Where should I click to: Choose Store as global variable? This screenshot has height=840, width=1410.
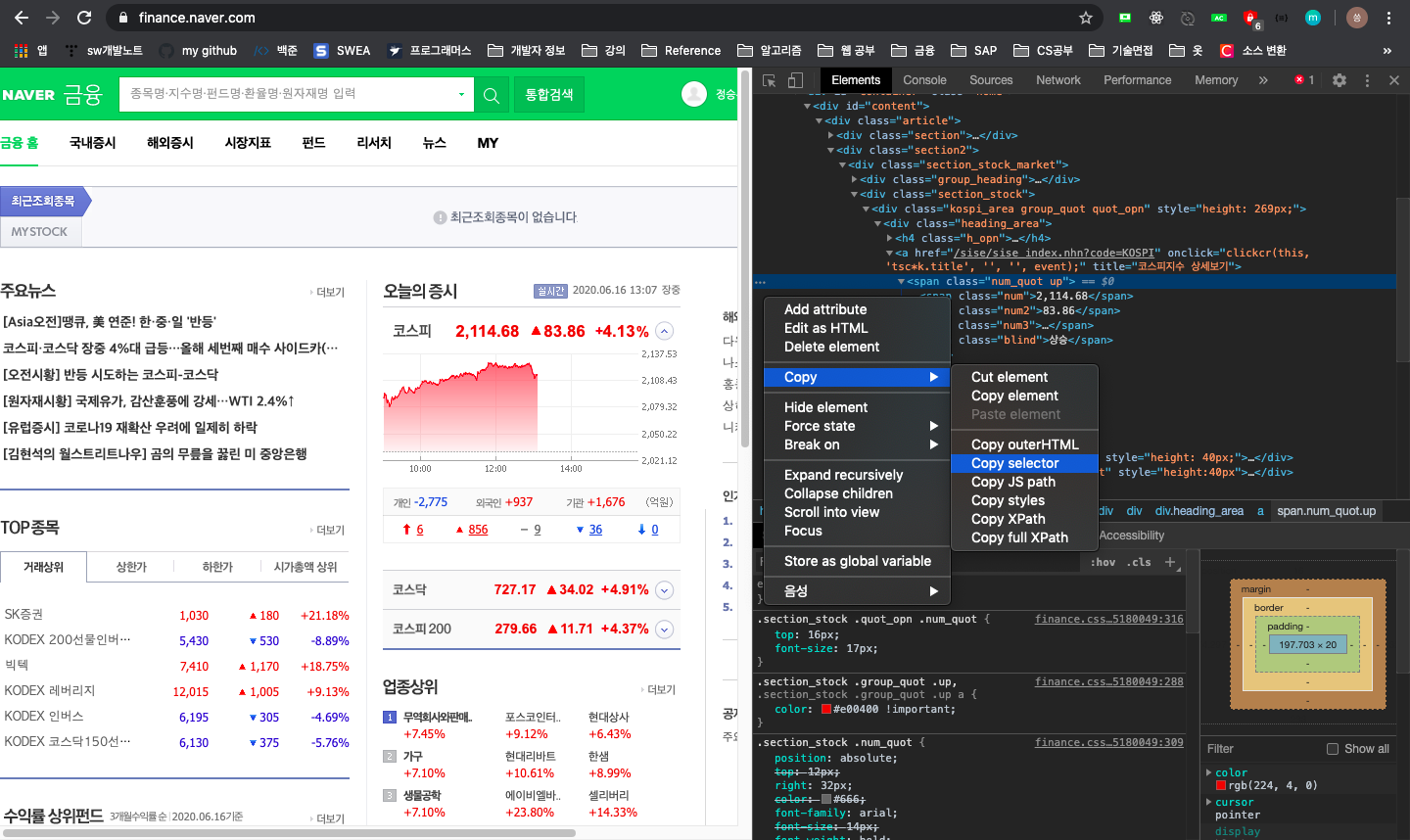click(x=857, y=561)
